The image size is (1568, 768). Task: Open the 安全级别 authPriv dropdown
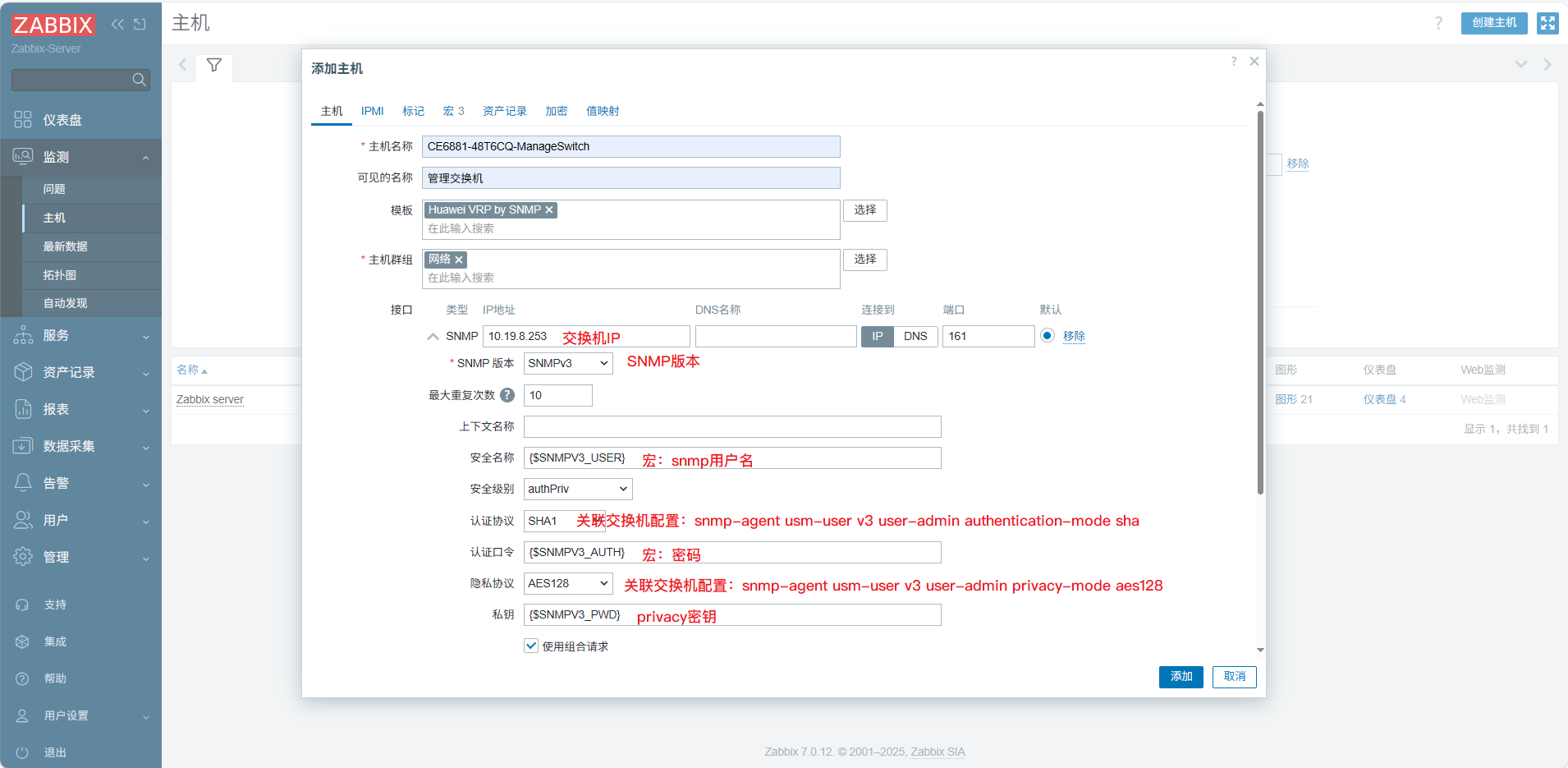tap(578, 489)
